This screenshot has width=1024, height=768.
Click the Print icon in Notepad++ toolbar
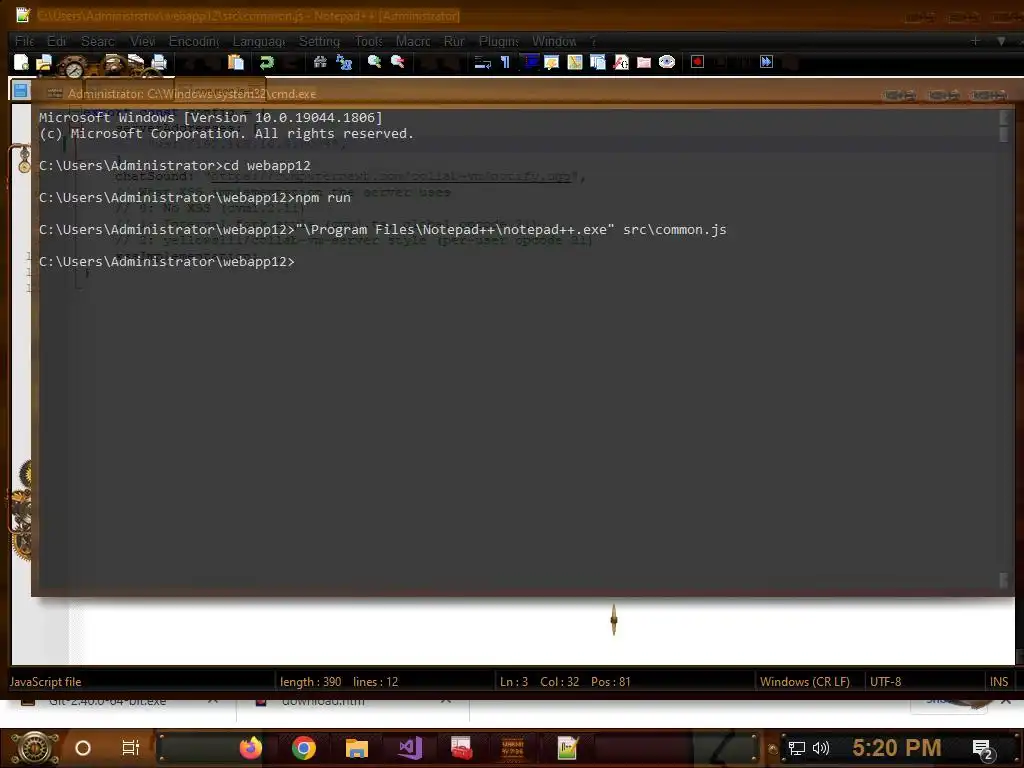159,62
